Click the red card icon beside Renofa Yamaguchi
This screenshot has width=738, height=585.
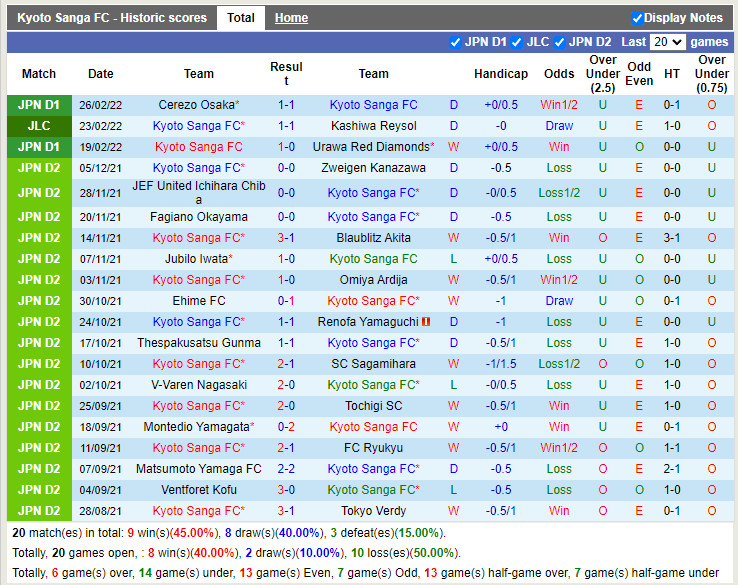point(426,322)
